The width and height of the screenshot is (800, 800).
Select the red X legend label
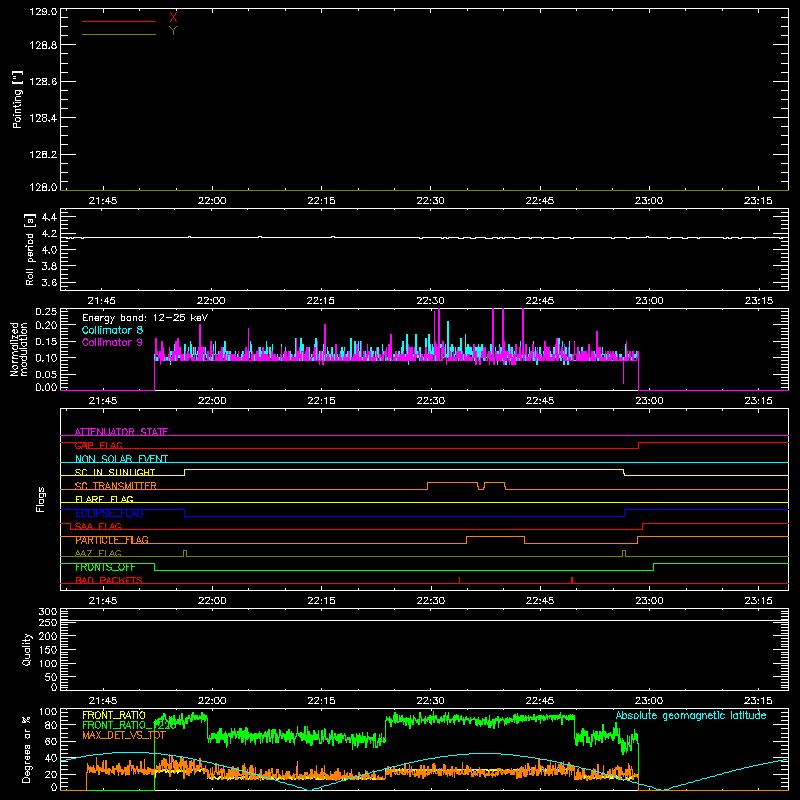point(173,17)
